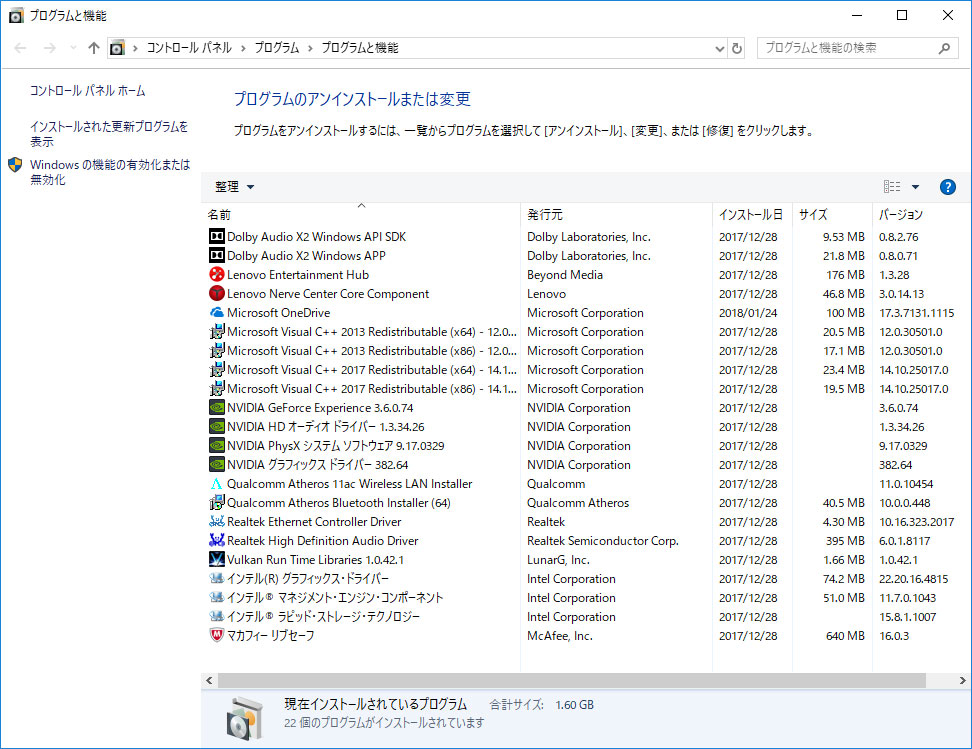Click the Dolby Audio X2 Windows APP icon
Viewport: 972px width, 749px height.
216,255
